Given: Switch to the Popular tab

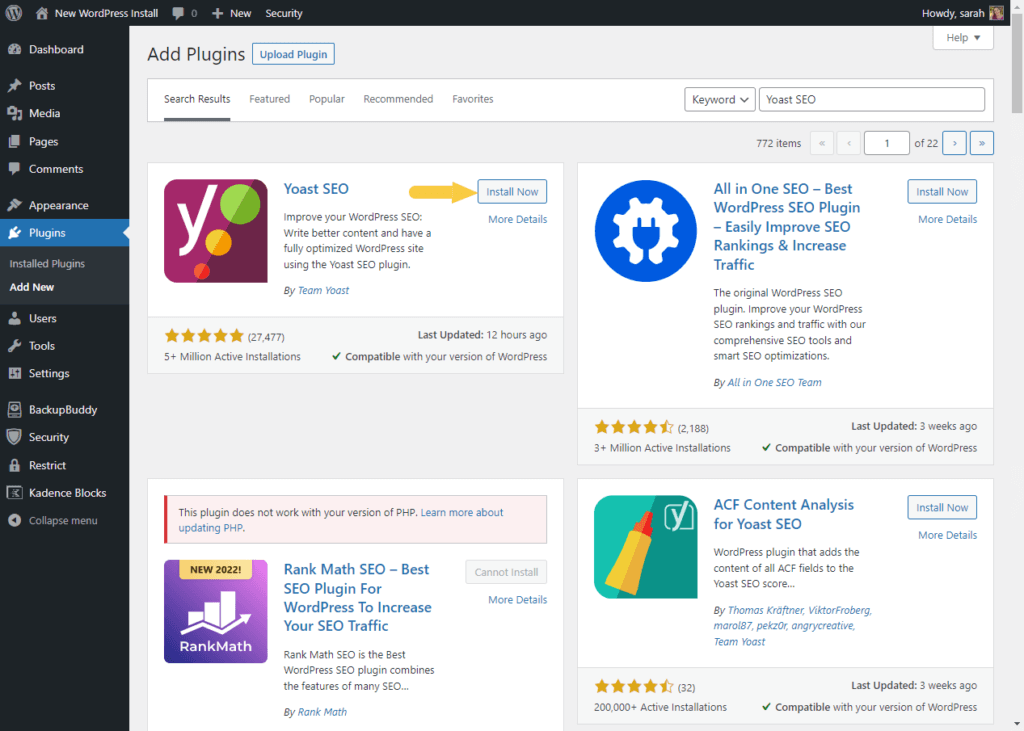Looking at the screenshot, I should [326, 99].
